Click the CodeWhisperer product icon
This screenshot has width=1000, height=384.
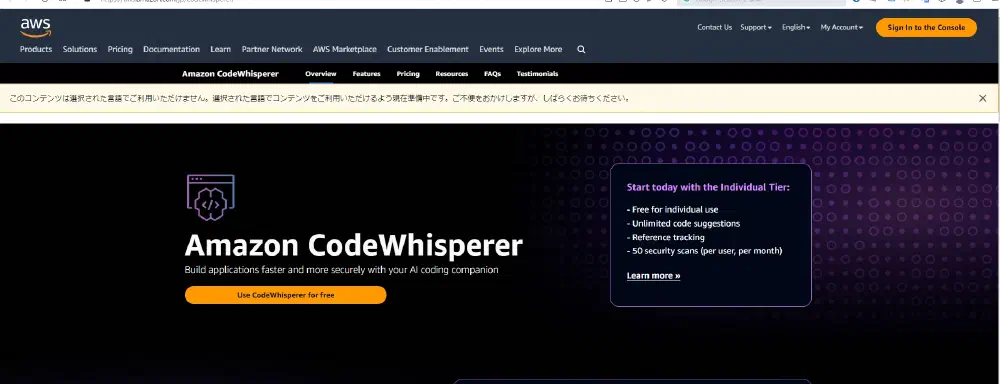coord(210,198)
